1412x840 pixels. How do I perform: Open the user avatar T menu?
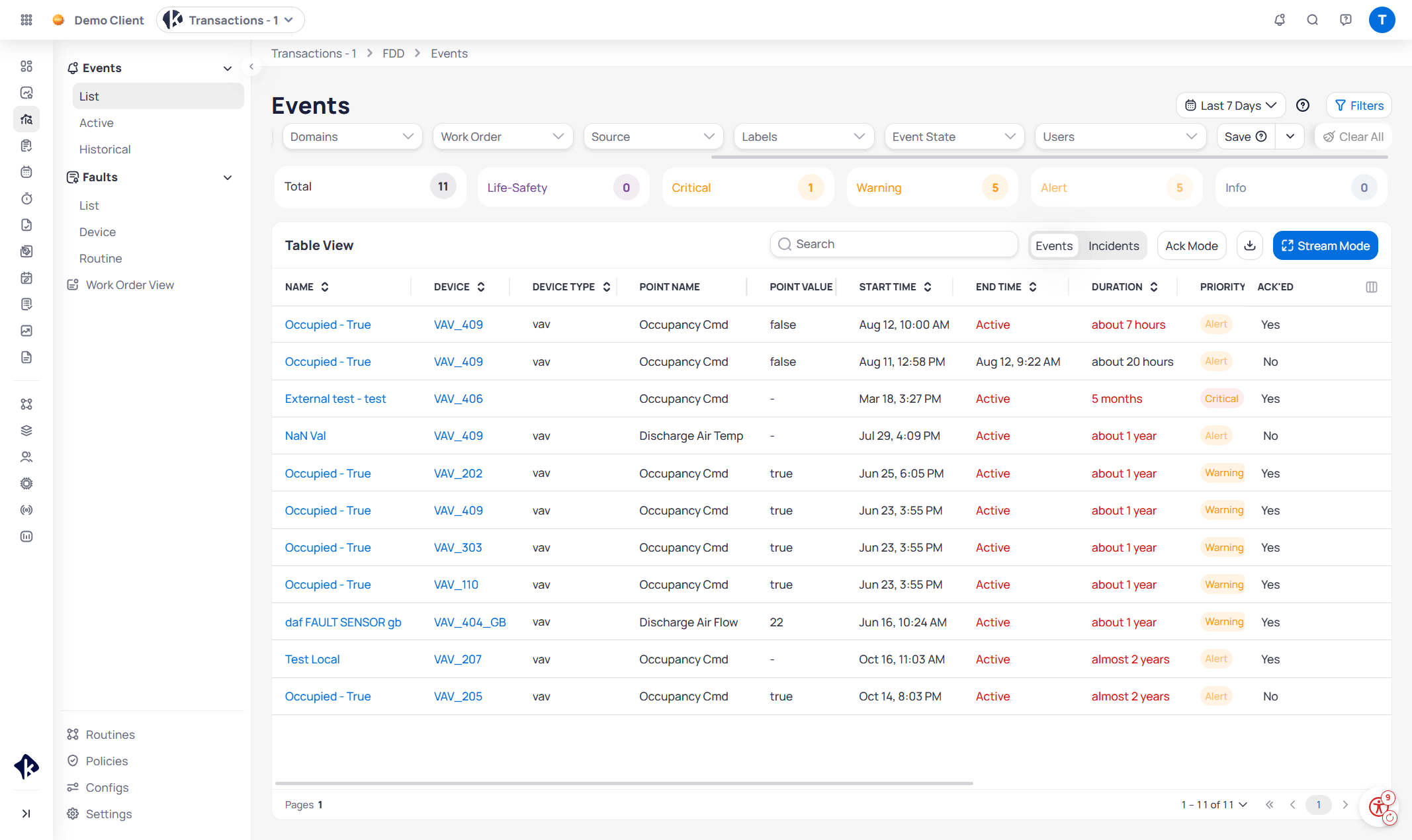point(1382,20)
